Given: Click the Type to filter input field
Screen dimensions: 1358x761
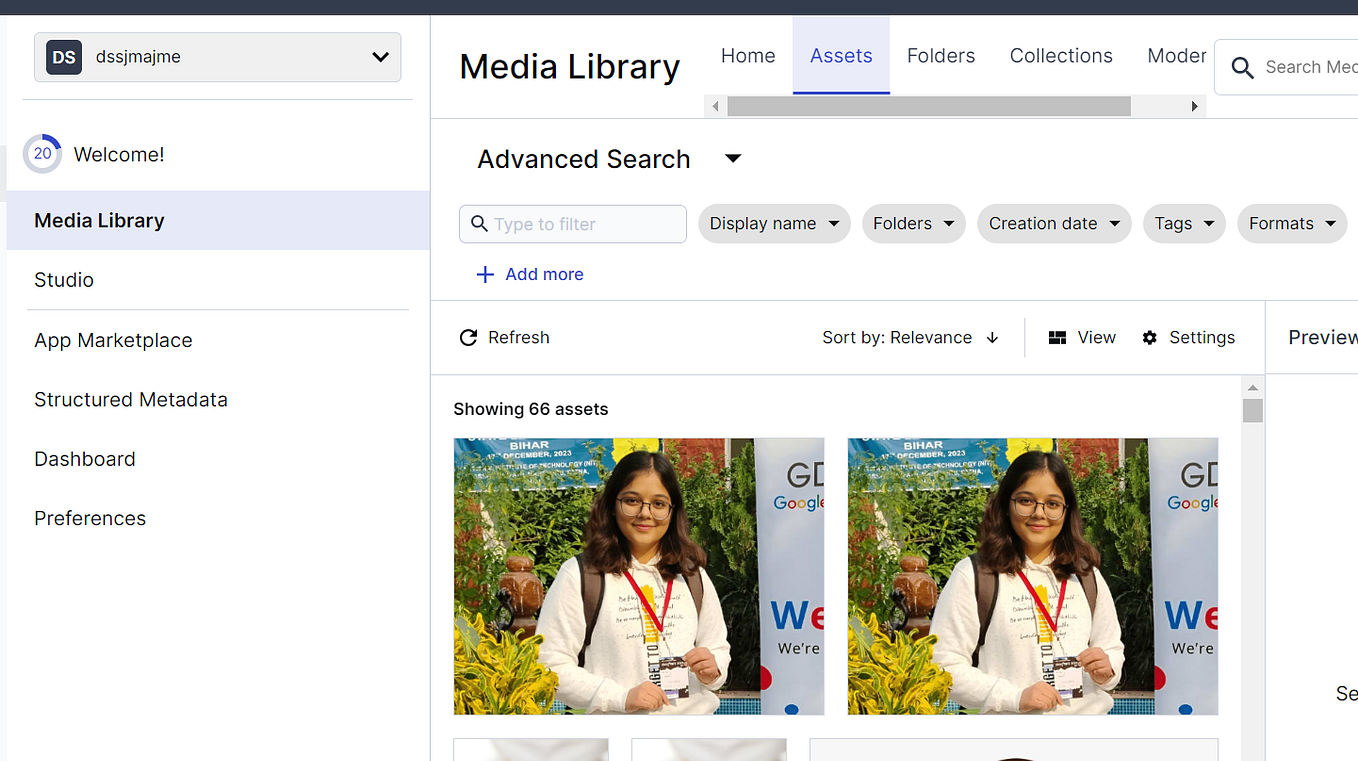Looking at the screenshot, I should (572, 223).
